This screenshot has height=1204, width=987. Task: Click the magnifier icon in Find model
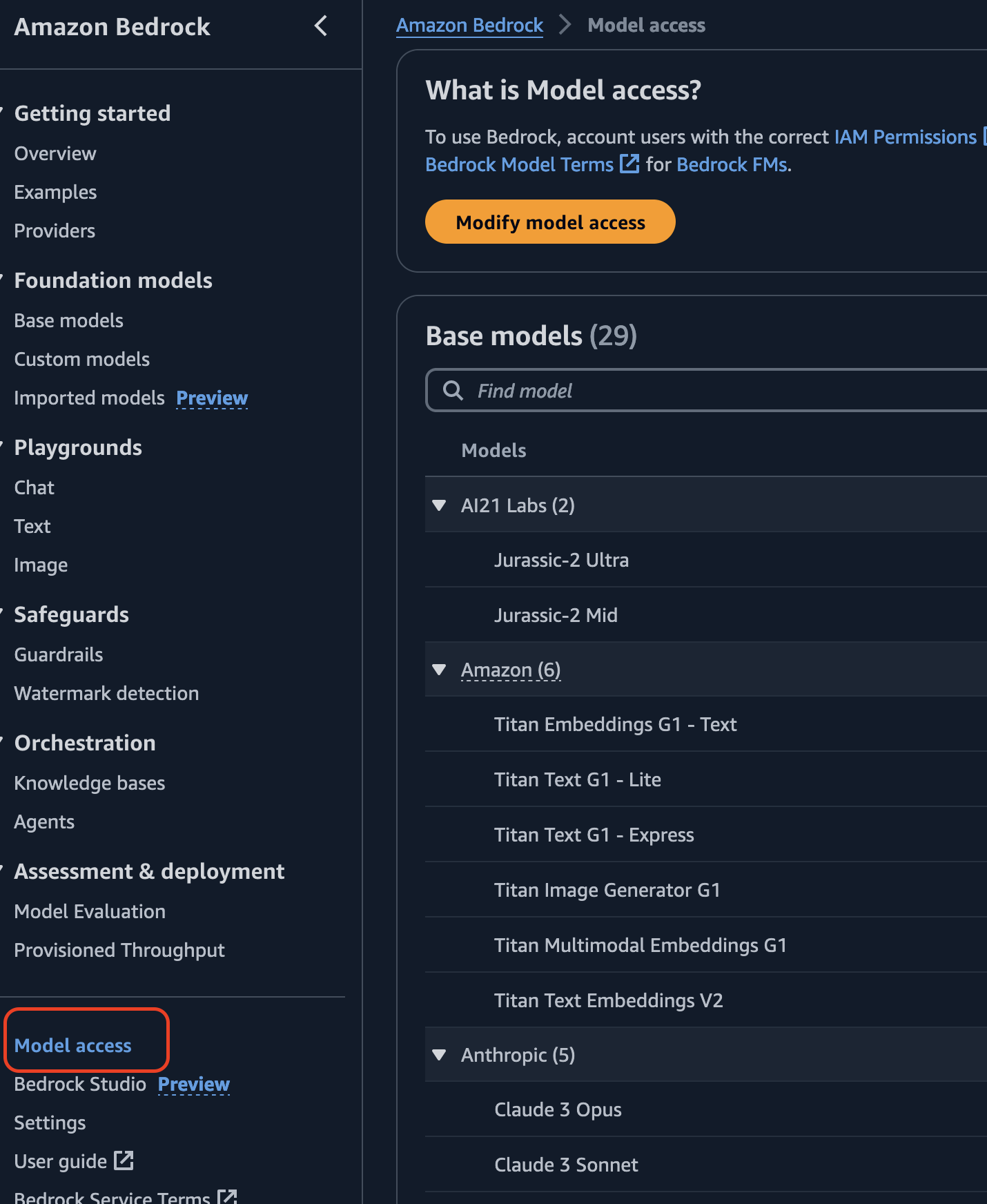click(453, 391)
